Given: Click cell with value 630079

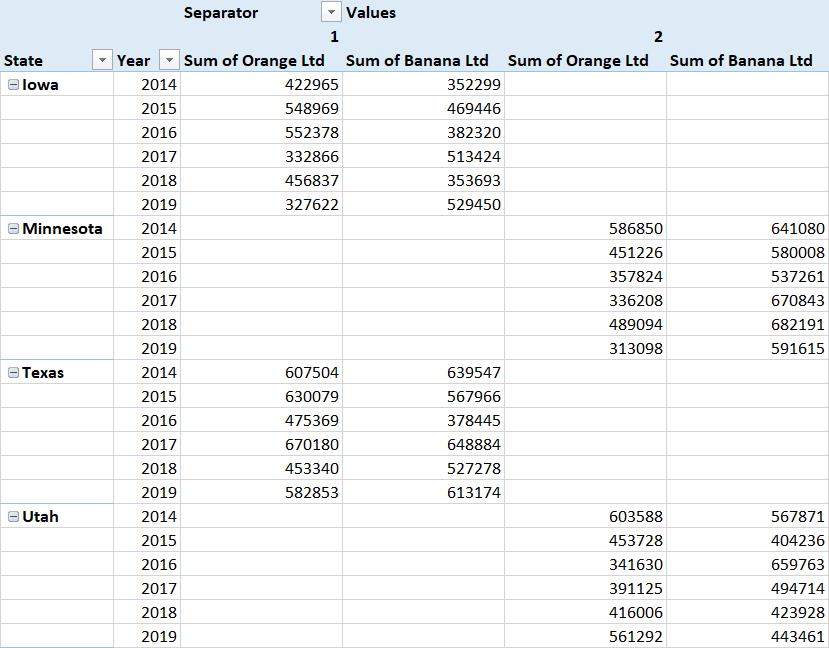Looking at the screenshot, I should point(261,396).
